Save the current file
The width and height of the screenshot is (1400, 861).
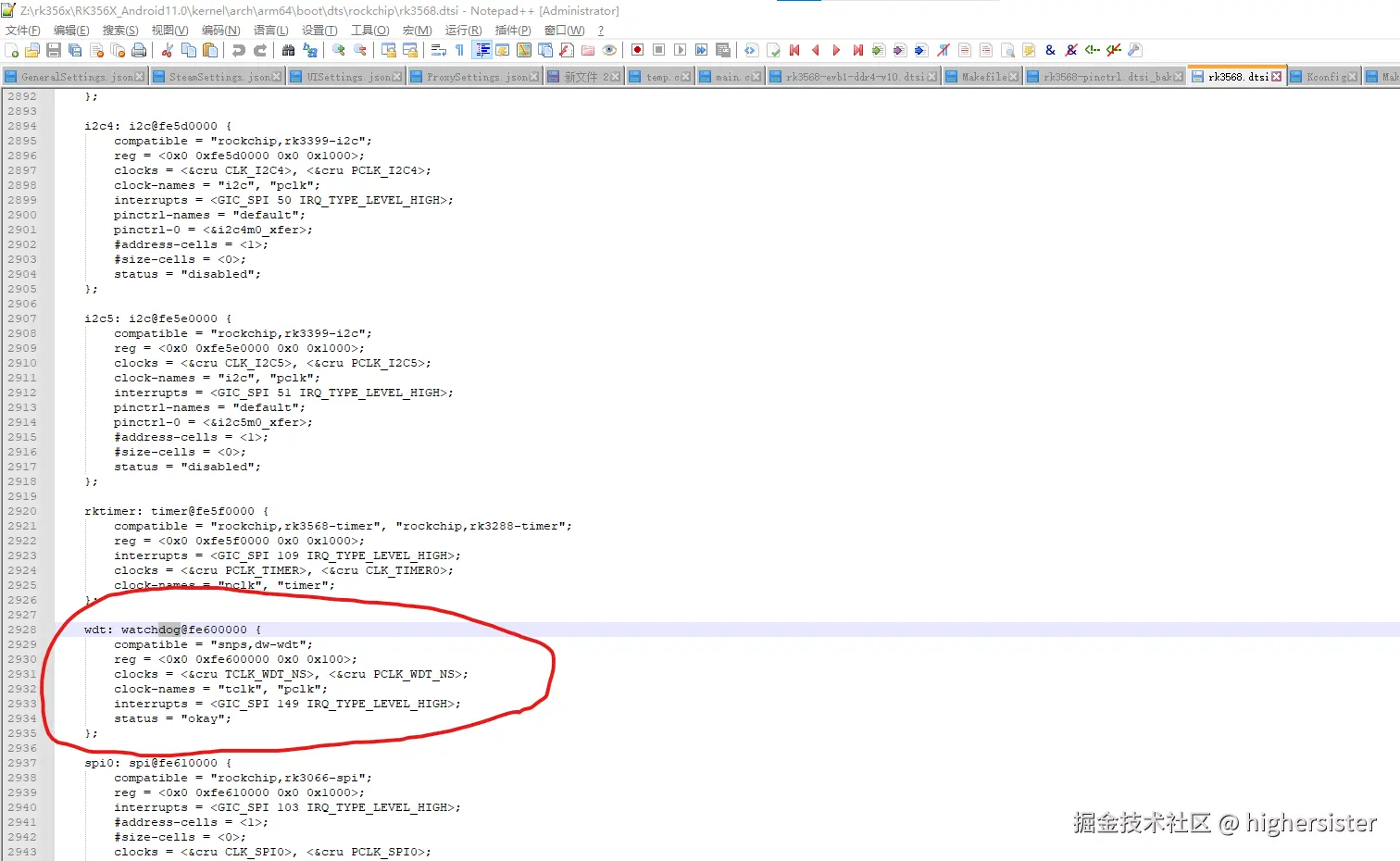(x=54, y=50)
